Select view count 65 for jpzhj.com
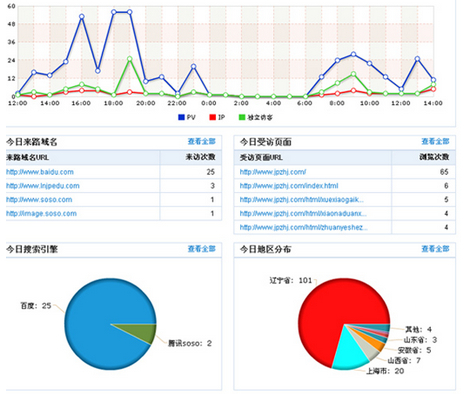Image resolution: width=465 pixels, height=394 pixels. 444,172
